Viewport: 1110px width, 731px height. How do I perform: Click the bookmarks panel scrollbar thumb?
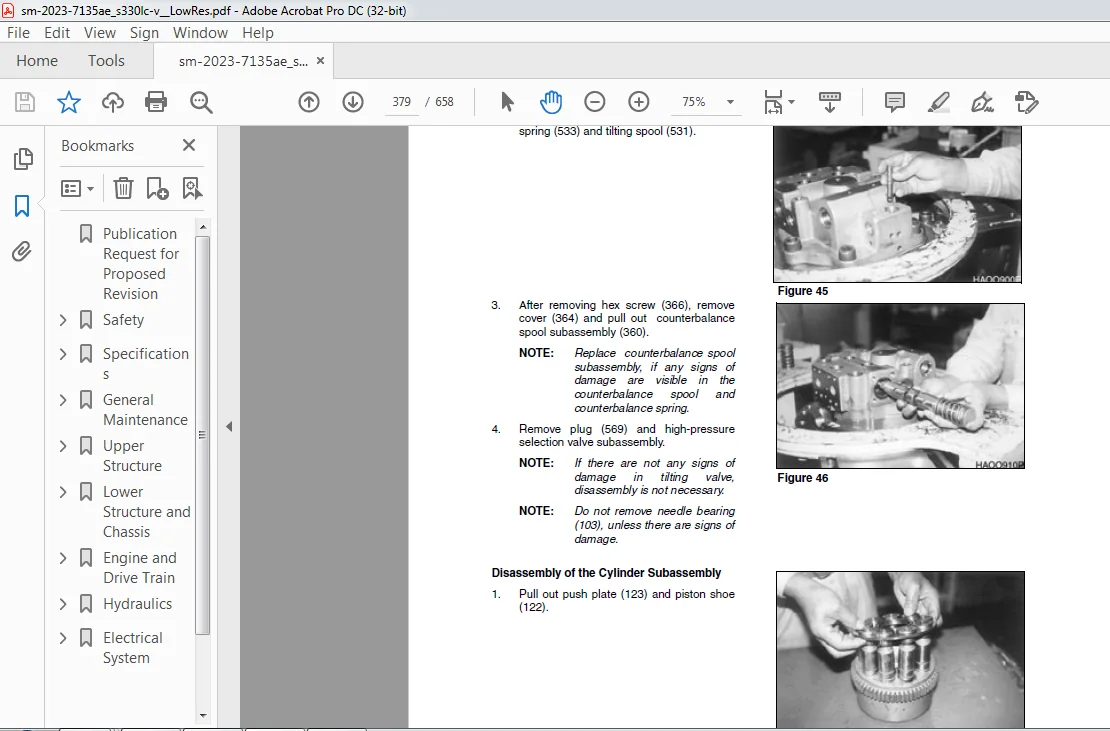(202, 435)
